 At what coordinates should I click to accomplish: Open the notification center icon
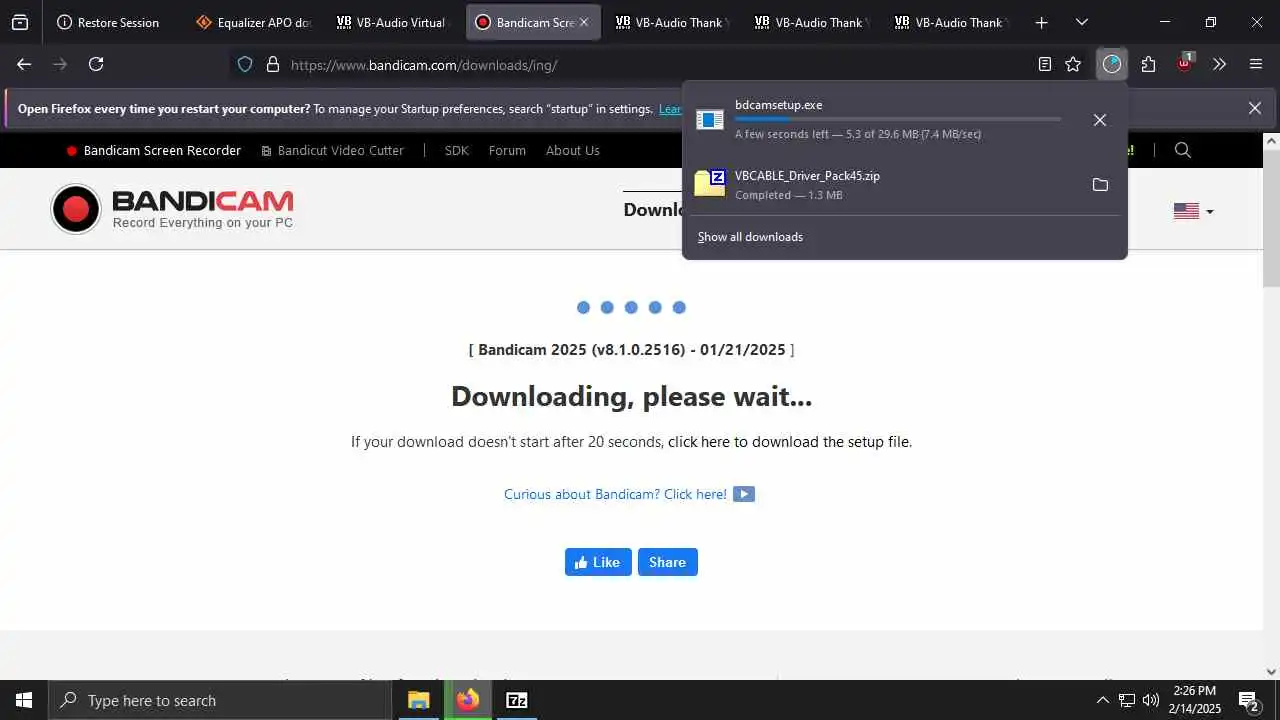(1248, 700)
